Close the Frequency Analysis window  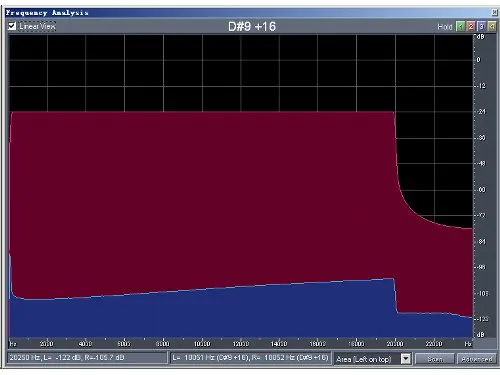(x=495, y=13)
